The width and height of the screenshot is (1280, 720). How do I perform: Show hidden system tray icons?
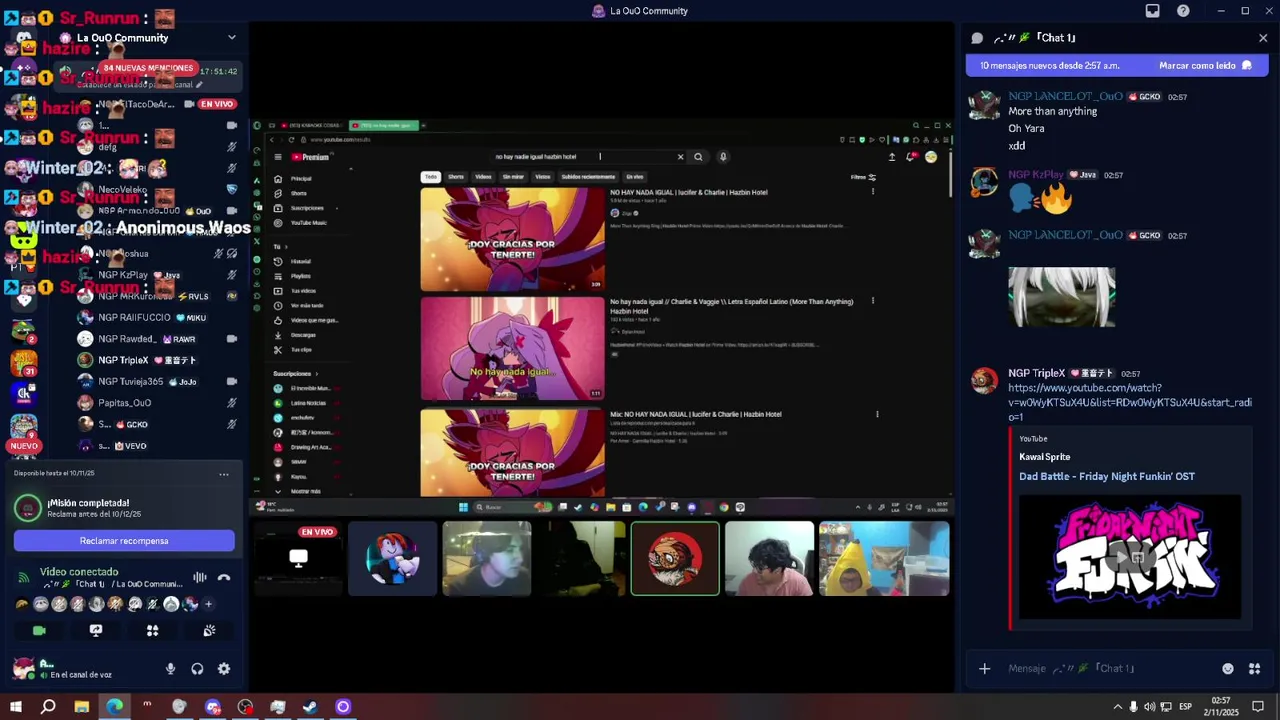tap(1117, 707)
